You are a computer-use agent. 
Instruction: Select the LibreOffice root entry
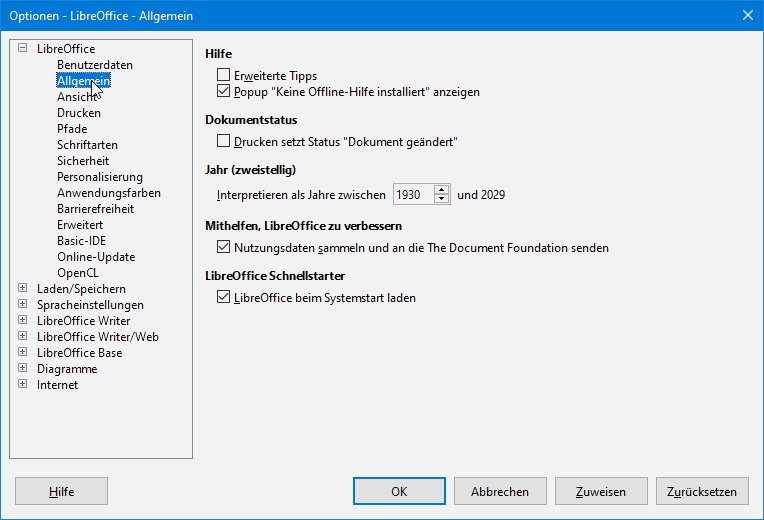pos(66,49)
